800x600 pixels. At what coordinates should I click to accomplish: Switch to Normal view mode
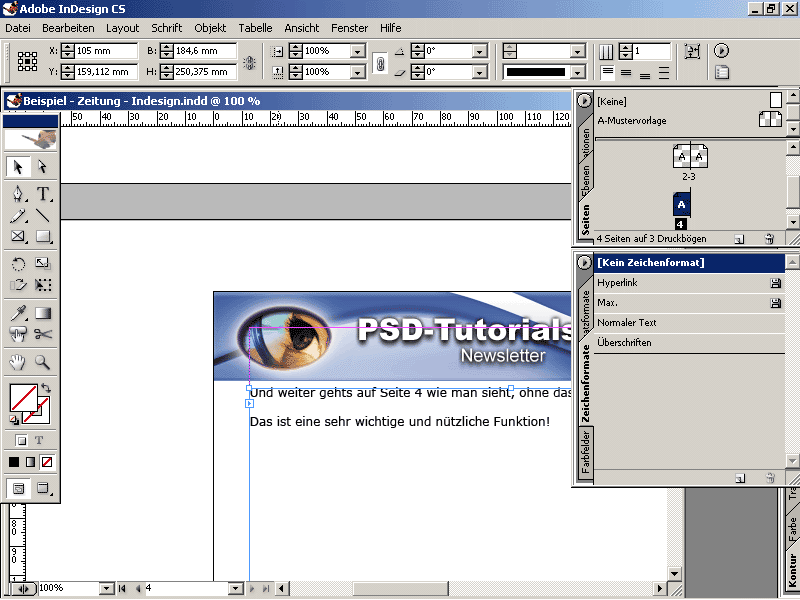pos(18,488)
